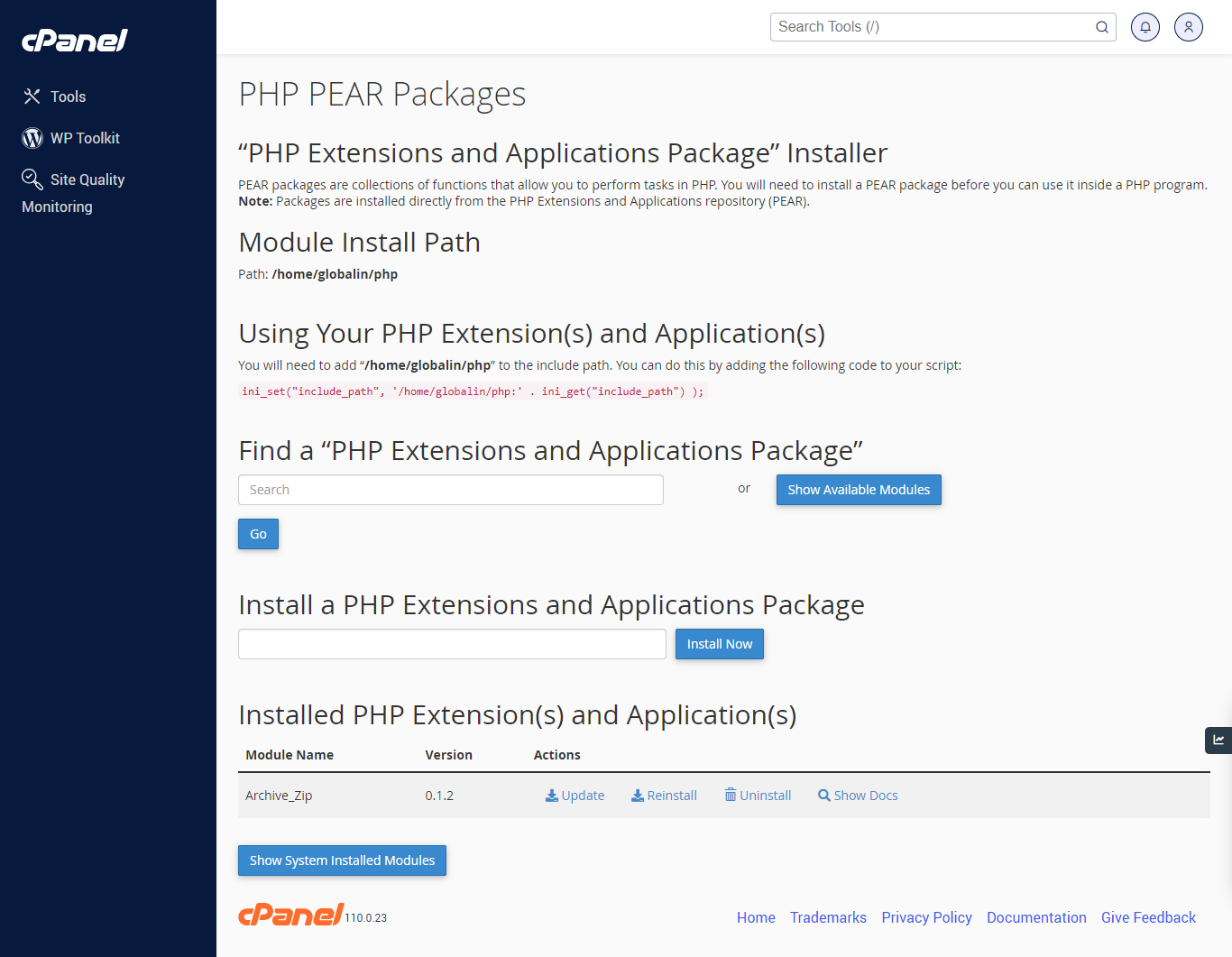Click the search magnifier icon
This screenshot has width=1232, height=957.
[x=1101, y=27]
